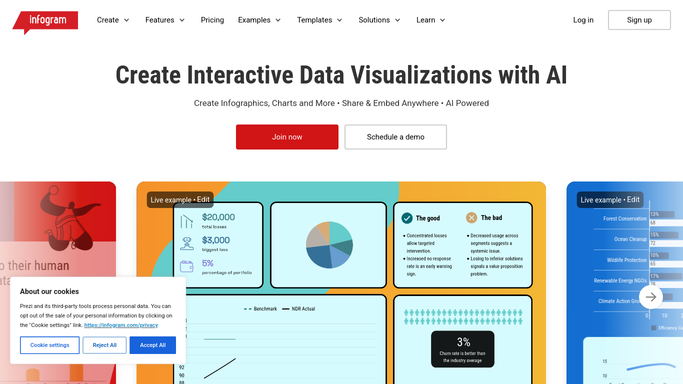Open the Solutions menu
The width and height of the screenshot is (683, 384).
(x=379, y=20)
